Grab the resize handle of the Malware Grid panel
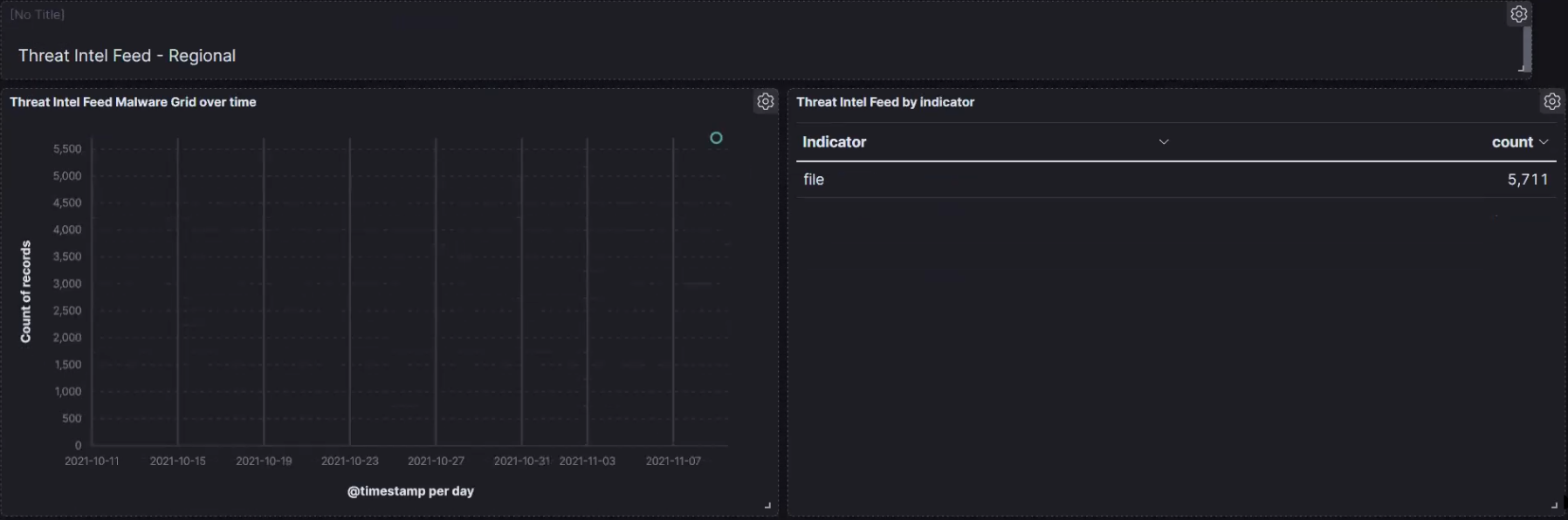The width and height of the screenshot is (1568, 520). [x=768, y=506]
